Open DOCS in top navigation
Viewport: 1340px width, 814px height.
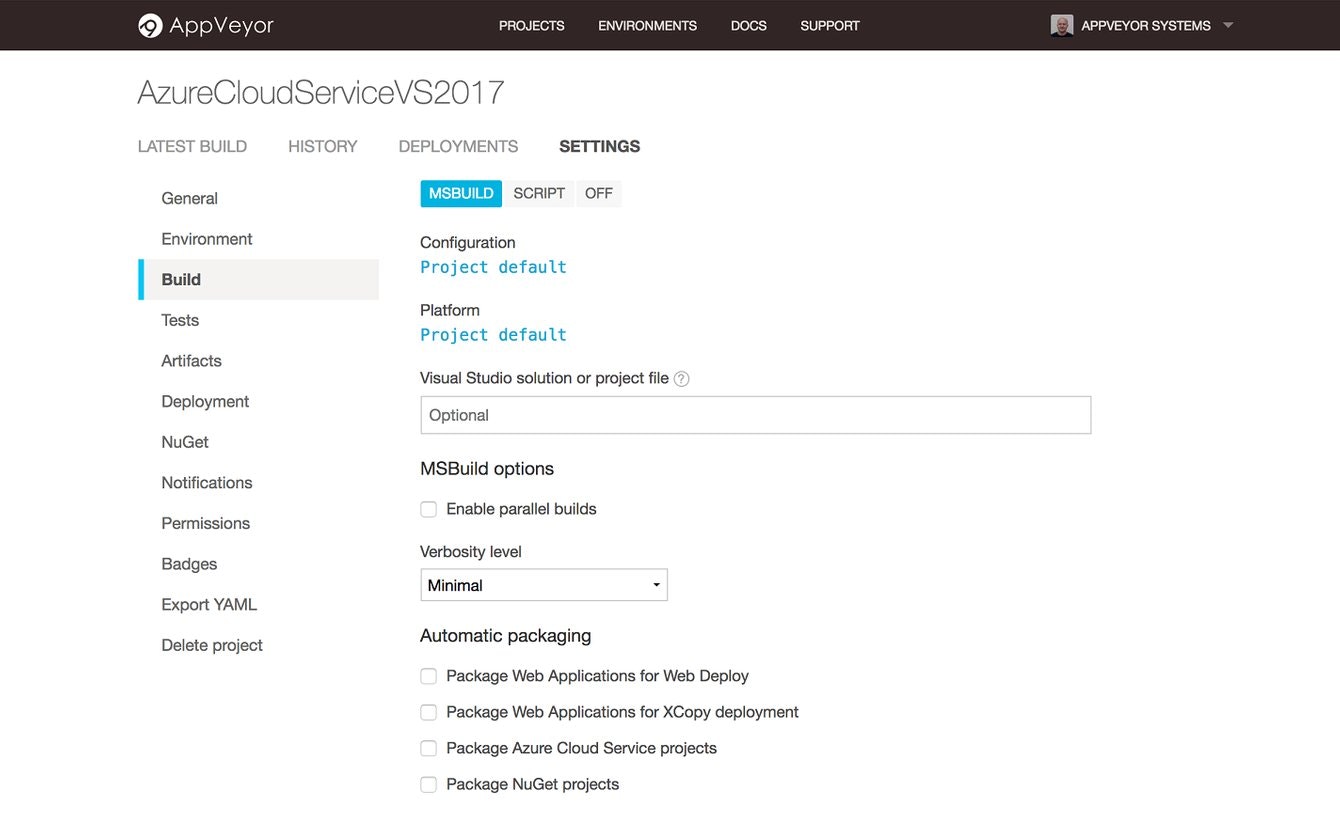pos(749,26)
